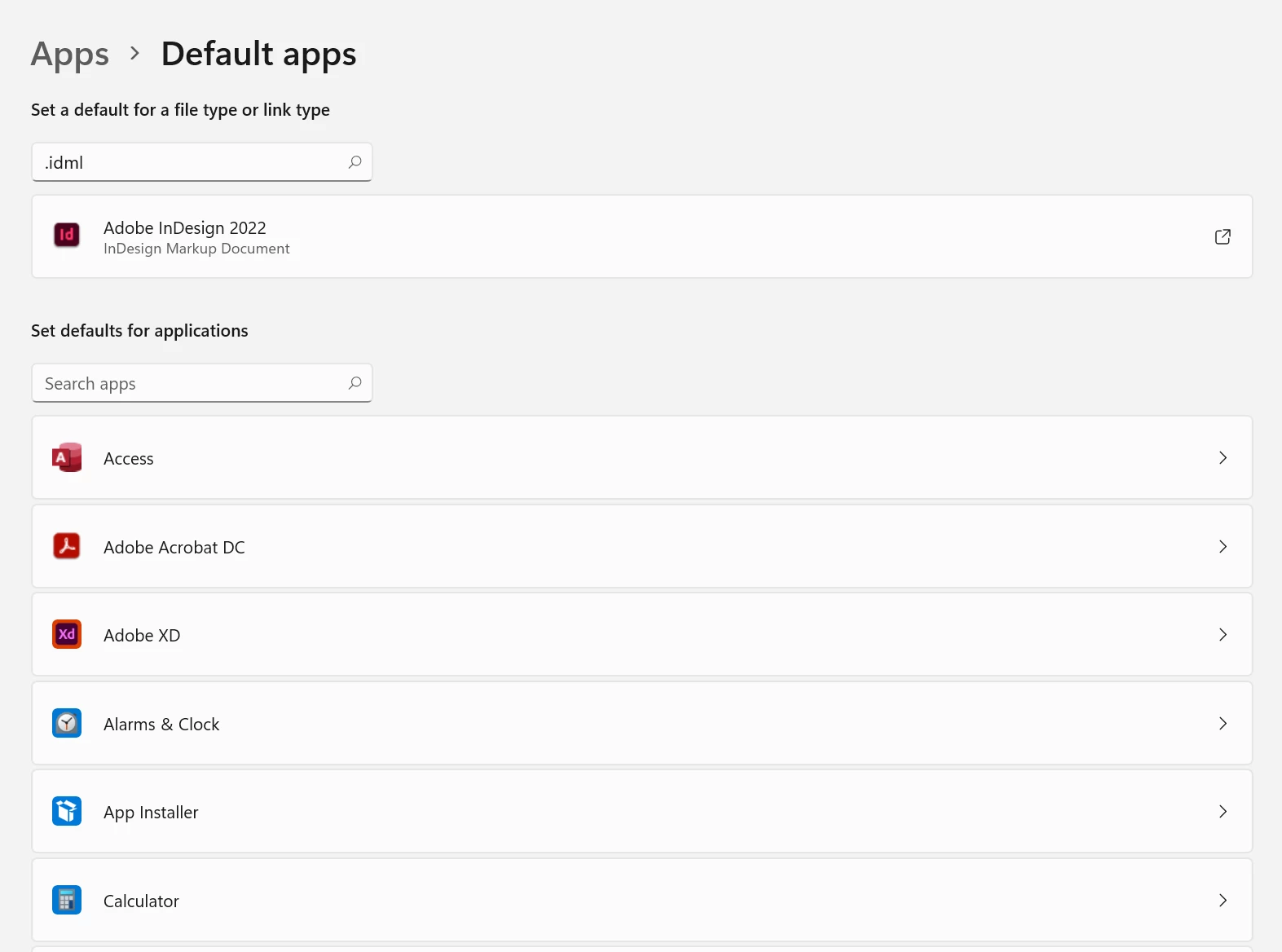Open the Adobe Acrobat DC label

point(174,548)
